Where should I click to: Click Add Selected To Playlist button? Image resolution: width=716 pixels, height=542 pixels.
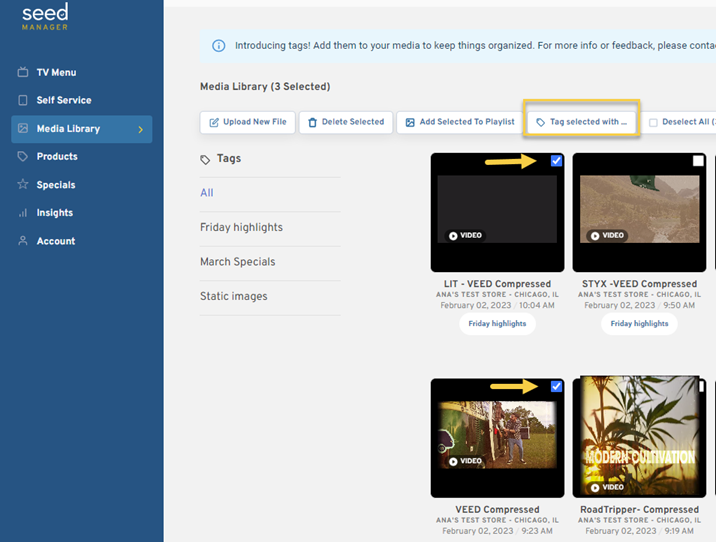pyautogui.click(x=460, y=122)
